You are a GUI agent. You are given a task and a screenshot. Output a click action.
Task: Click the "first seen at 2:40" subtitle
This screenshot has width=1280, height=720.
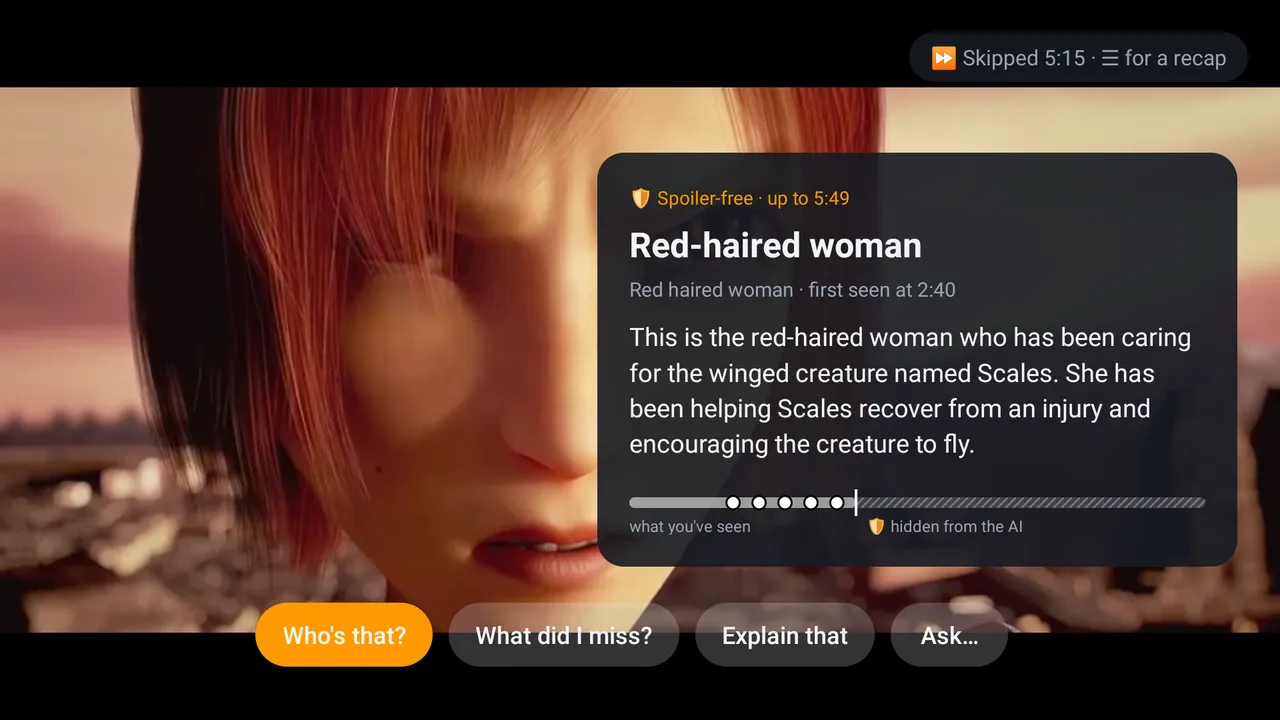[882, 290]
